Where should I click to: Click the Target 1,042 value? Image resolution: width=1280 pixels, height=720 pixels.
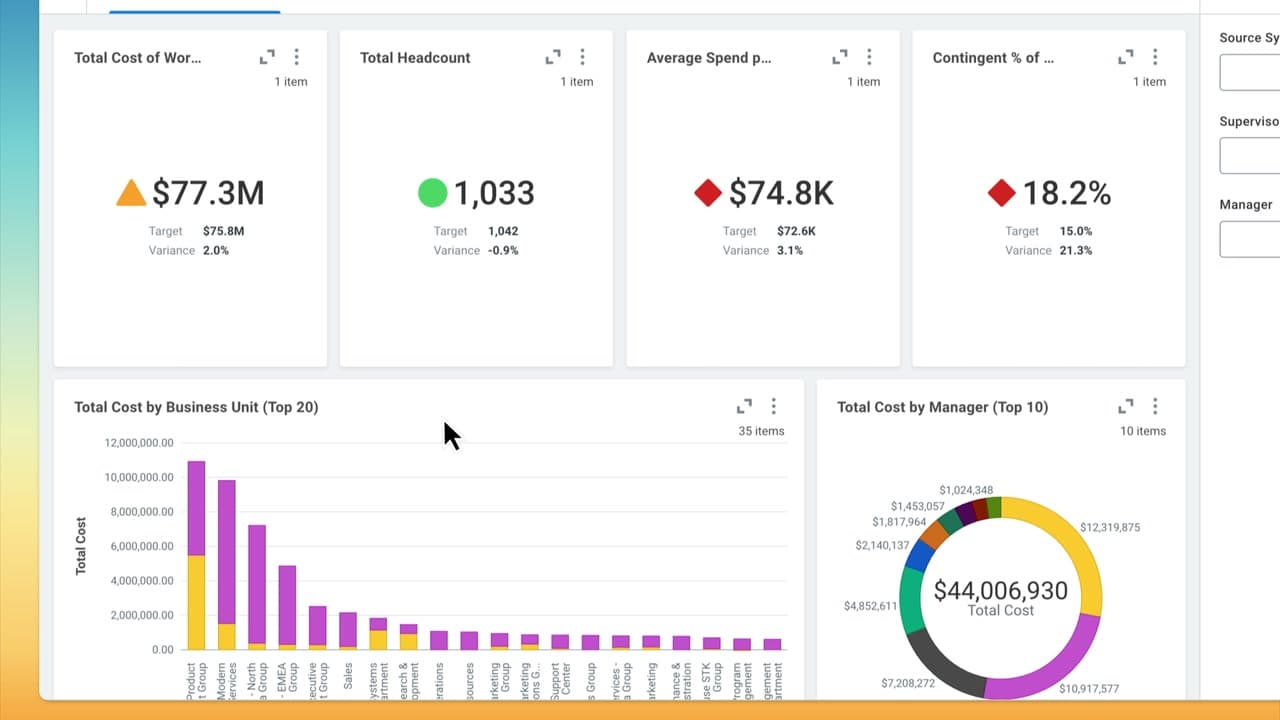503,231
